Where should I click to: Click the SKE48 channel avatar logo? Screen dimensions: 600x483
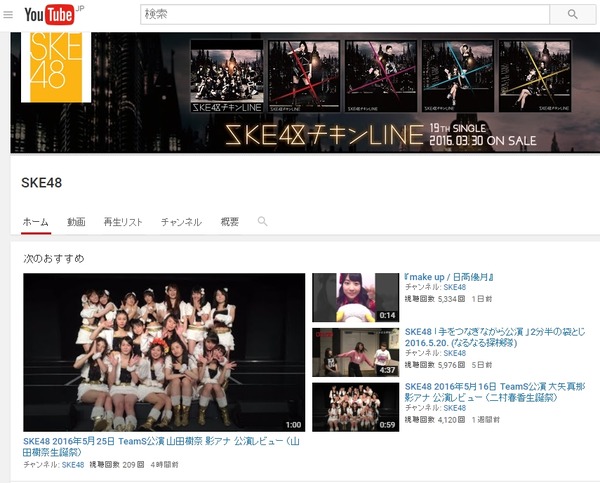pos(56,67)
